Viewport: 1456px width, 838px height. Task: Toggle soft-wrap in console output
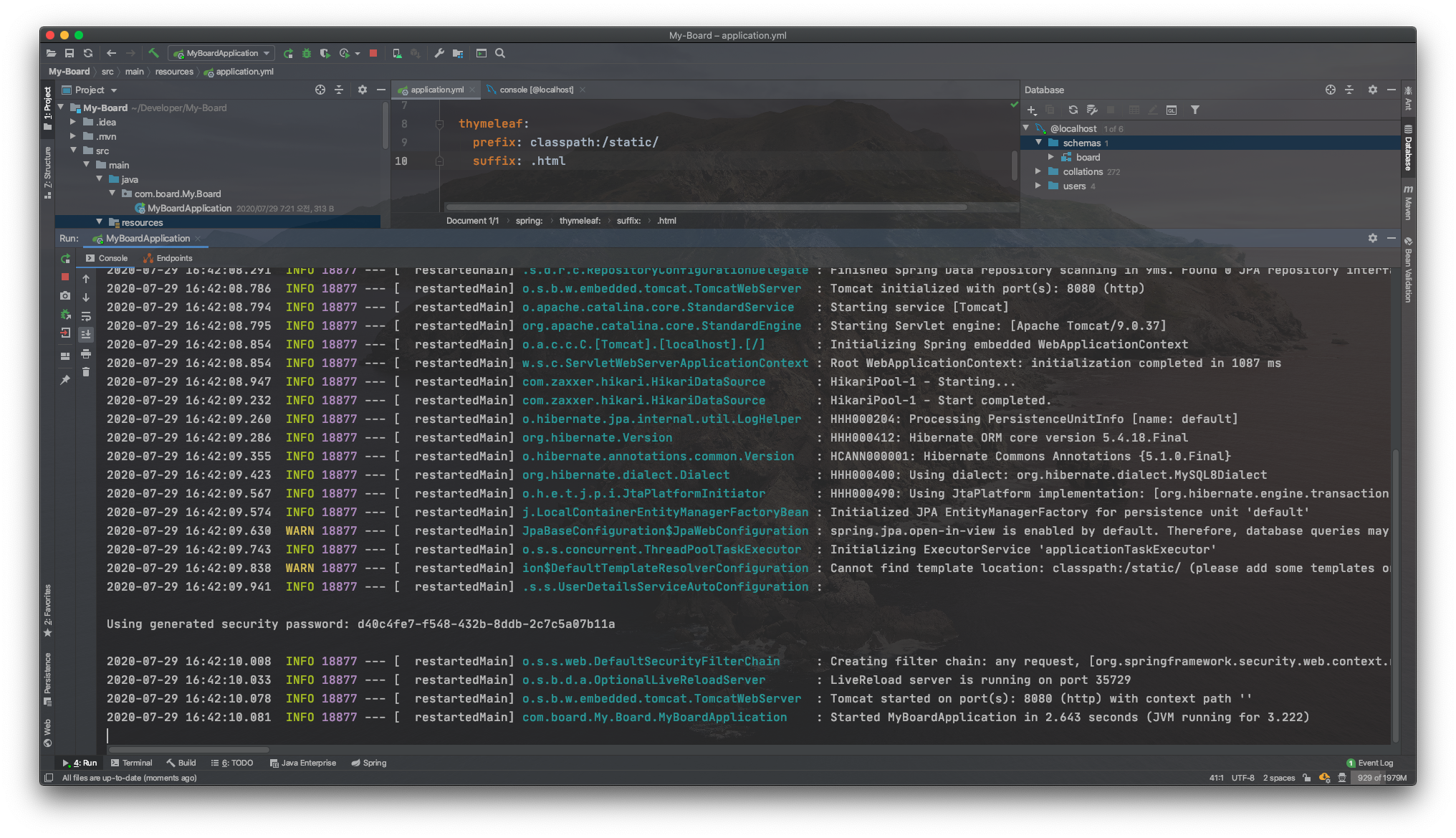86,316
